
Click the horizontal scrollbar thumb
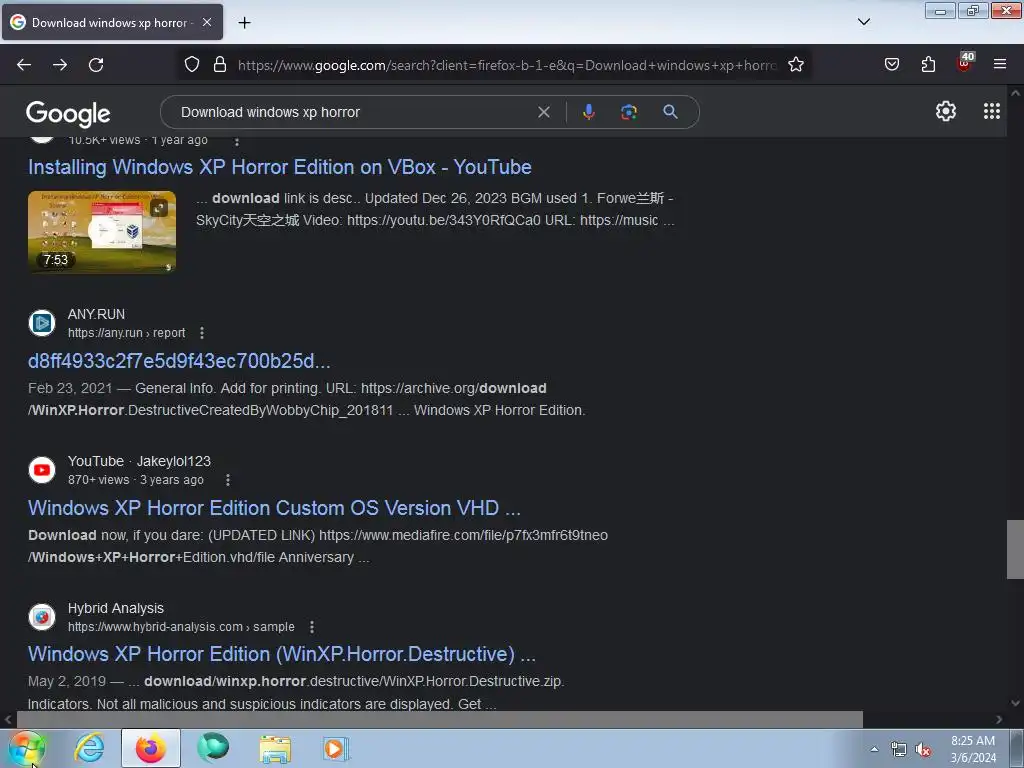pos(439,719)
